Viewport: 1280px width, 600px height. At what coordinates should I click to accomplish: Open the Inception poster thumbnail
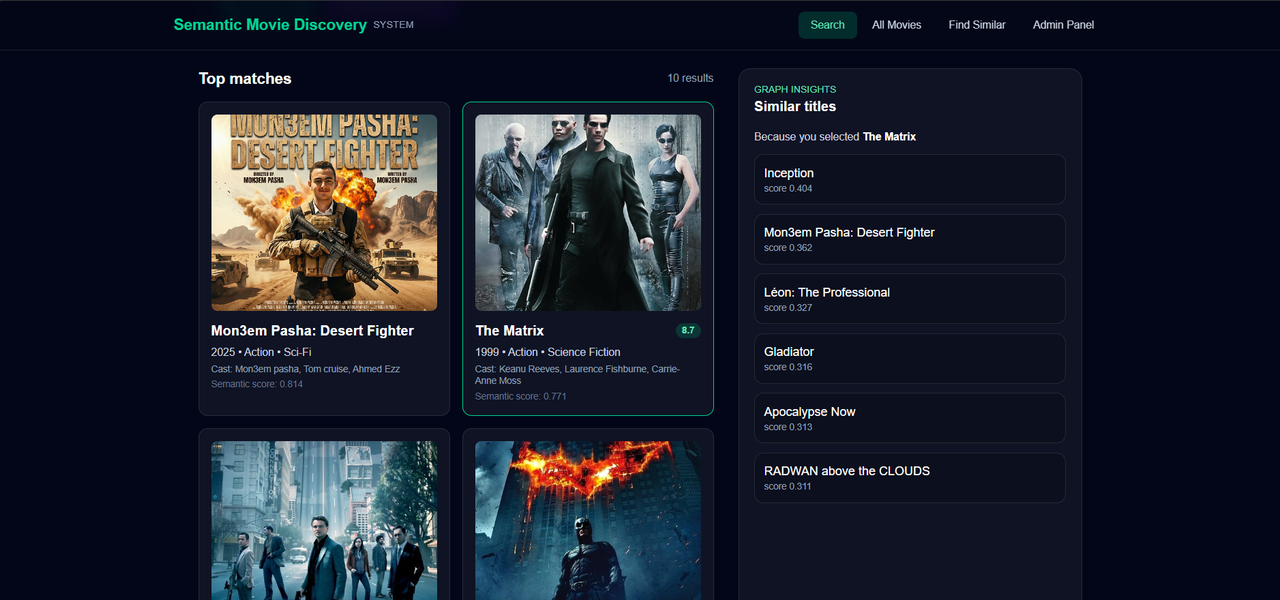coord(324,520)
